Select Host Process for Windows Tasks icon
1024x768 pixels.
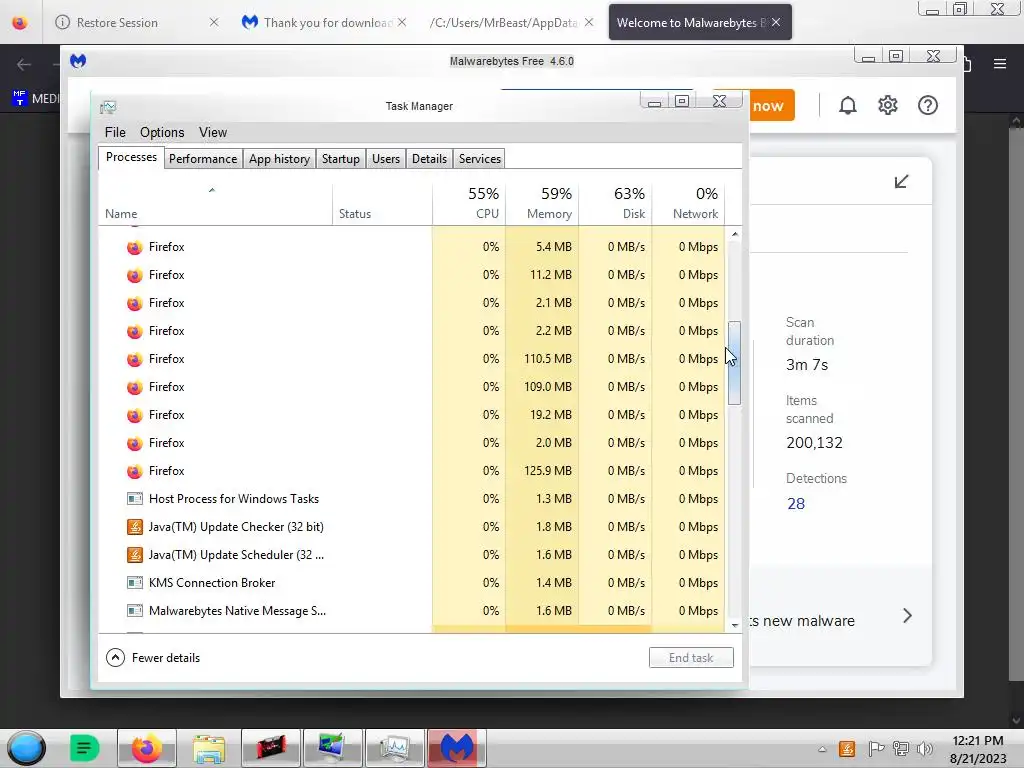pos(135,499)
